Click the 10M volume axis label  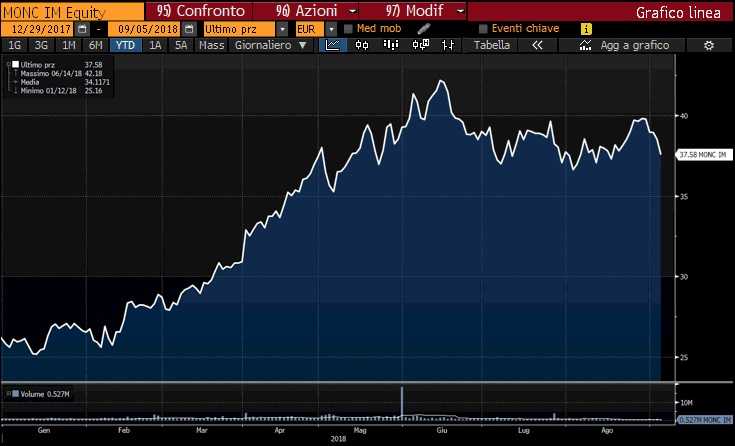[x=686, y=402]
